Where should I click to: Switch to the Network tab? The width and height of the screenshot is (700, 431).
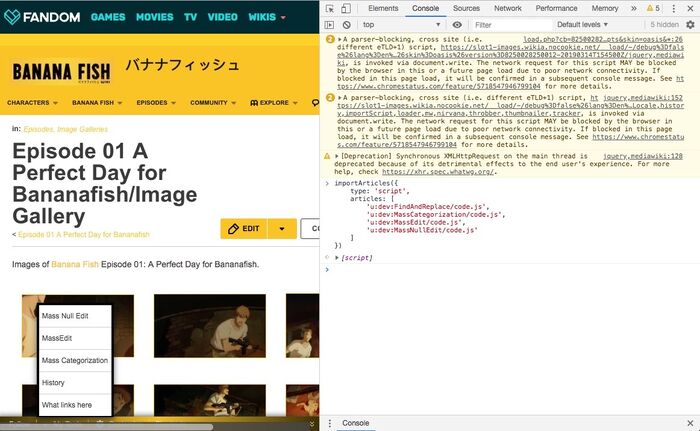tap(508, 8)
